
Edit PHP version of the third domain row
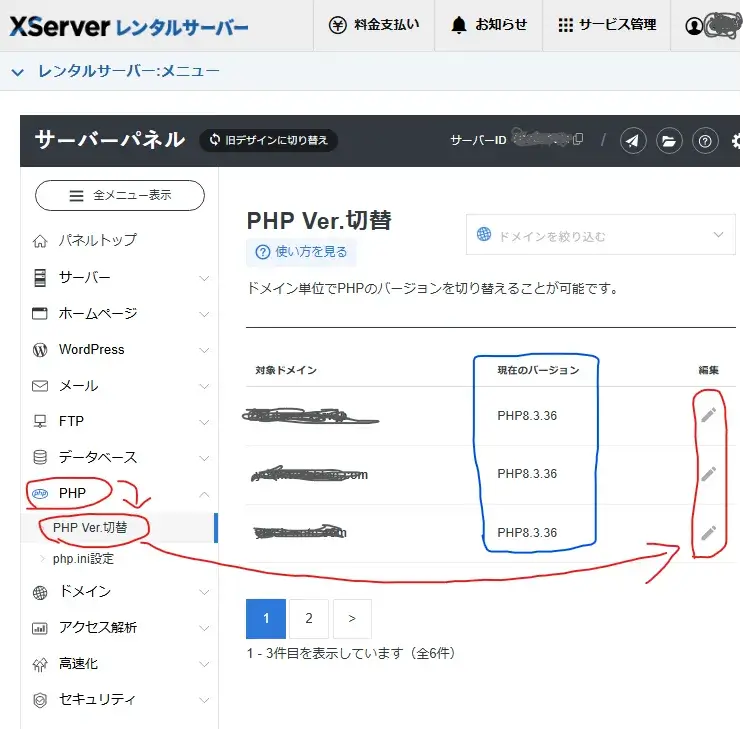click(708, 533)
